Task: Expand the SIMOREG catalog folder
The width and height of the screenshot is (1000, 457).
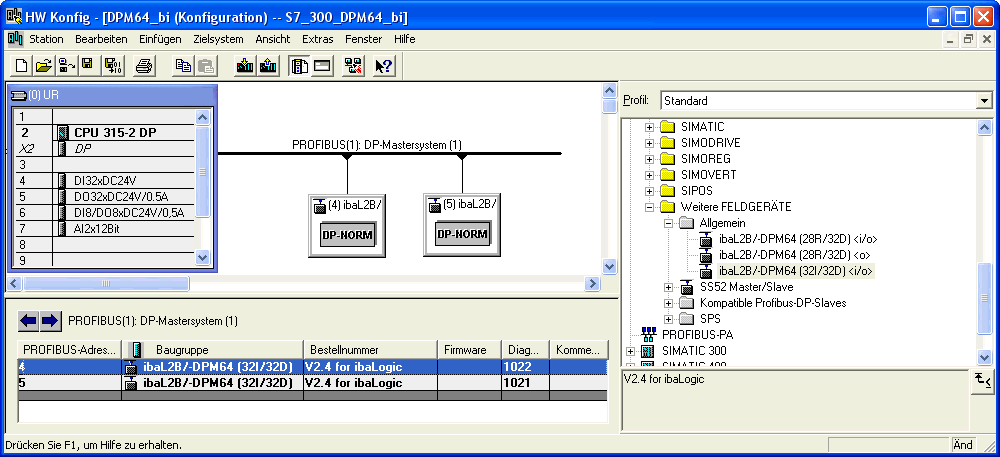Action: point(649,159)
